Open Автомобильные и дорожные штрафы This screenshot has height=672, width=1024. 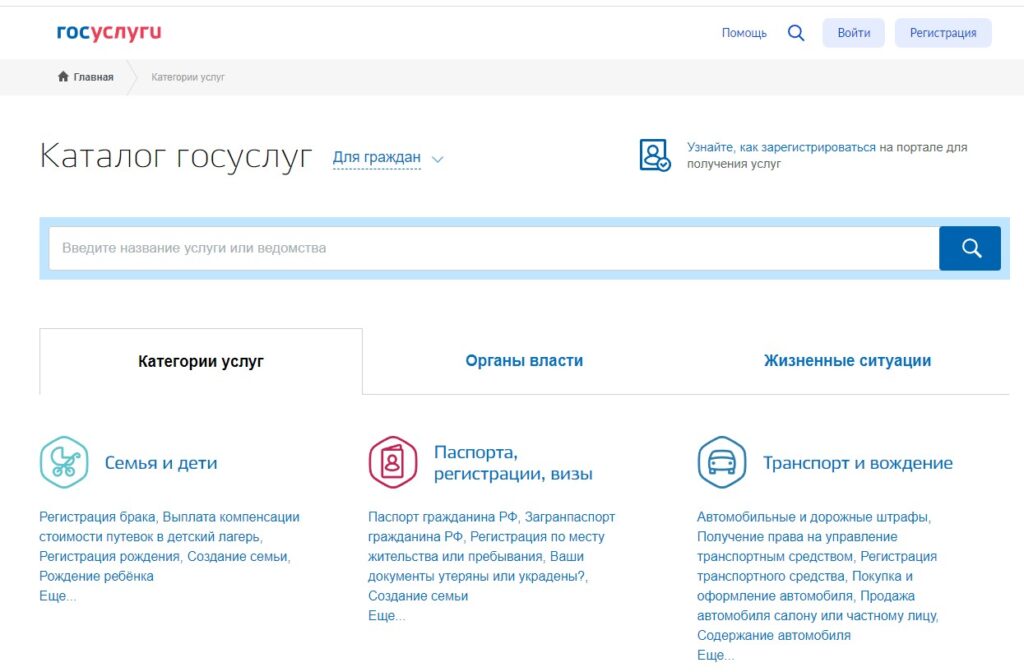click(x=812, y=516)
